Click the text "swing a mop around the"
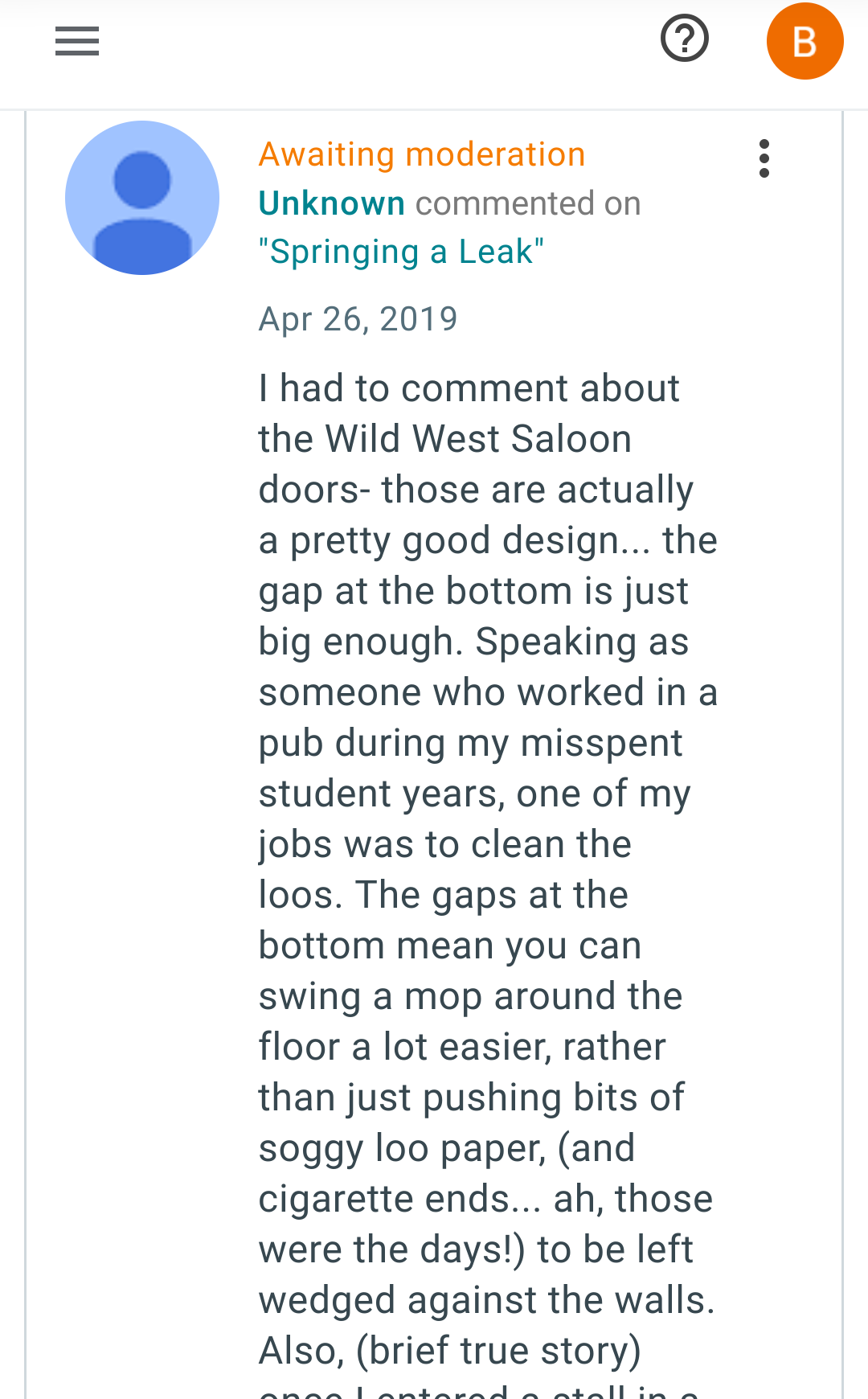Viewport: 868px width, 1399px height. pyautogui.click(x=471, y=997)
